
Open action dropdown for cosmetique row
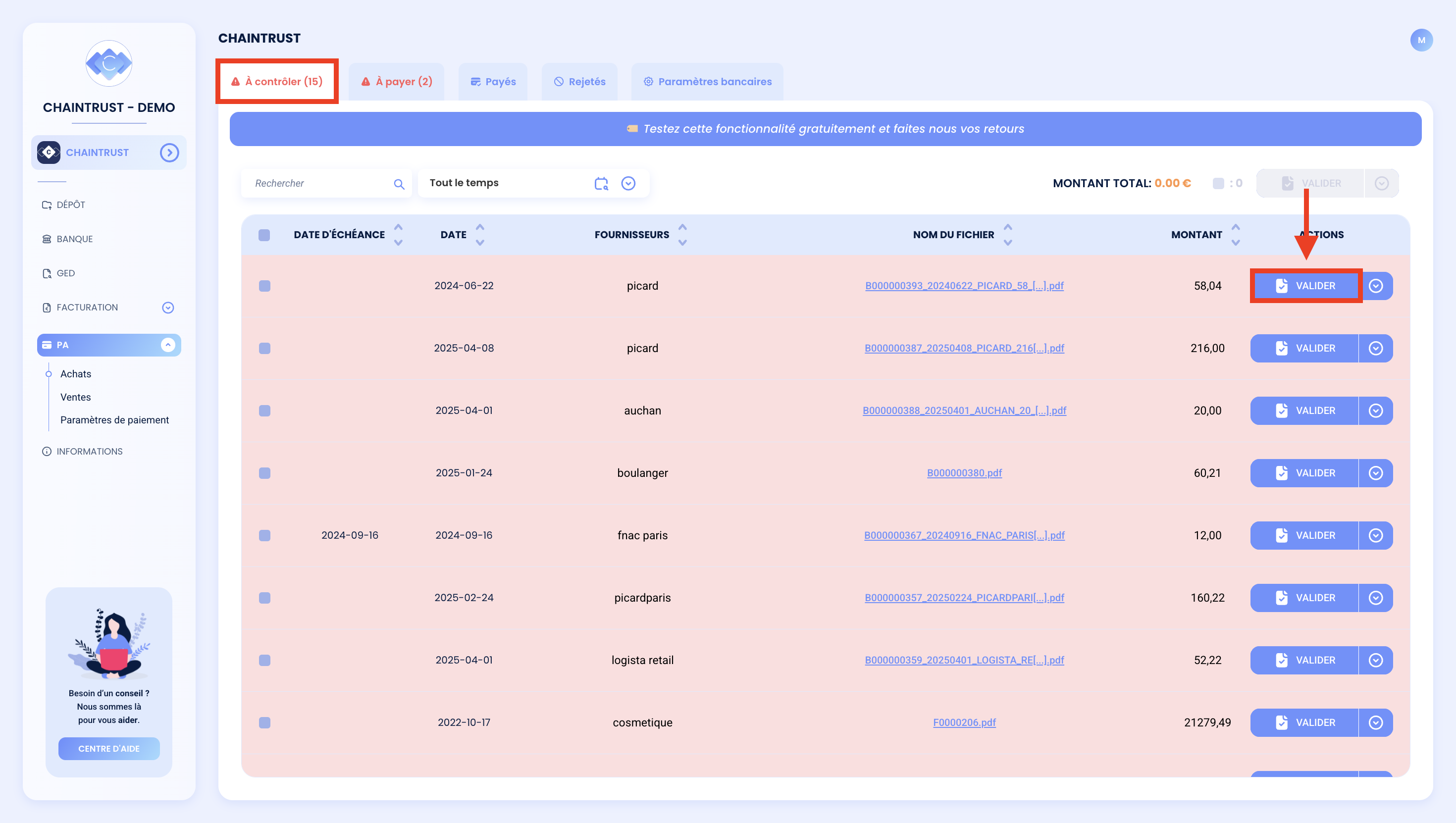click(x=1376, y=723)
